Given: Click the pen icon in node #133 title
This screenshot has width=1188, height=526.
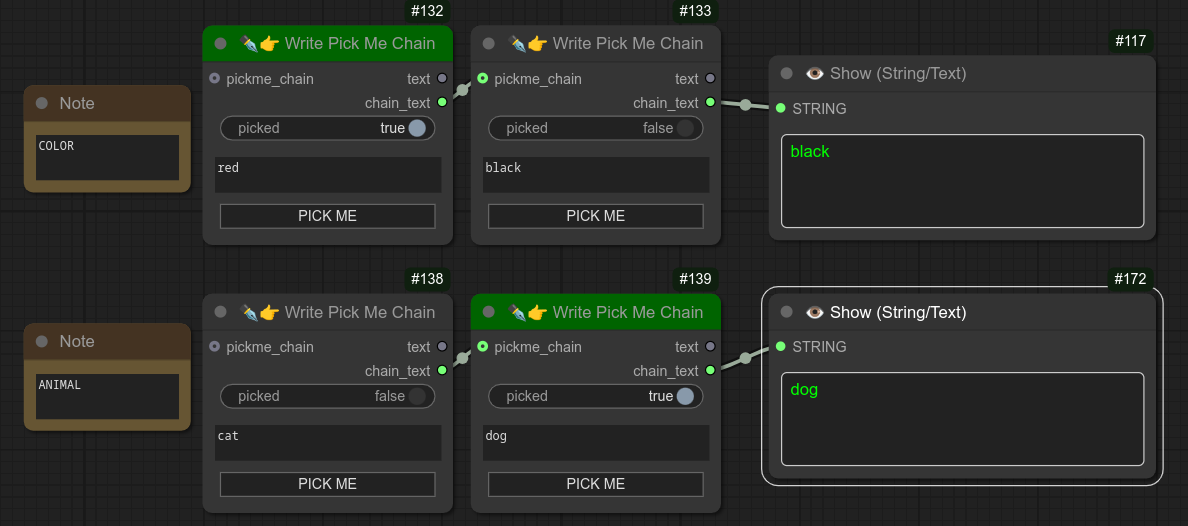Looking at the screenshot, I should point(518,44).
